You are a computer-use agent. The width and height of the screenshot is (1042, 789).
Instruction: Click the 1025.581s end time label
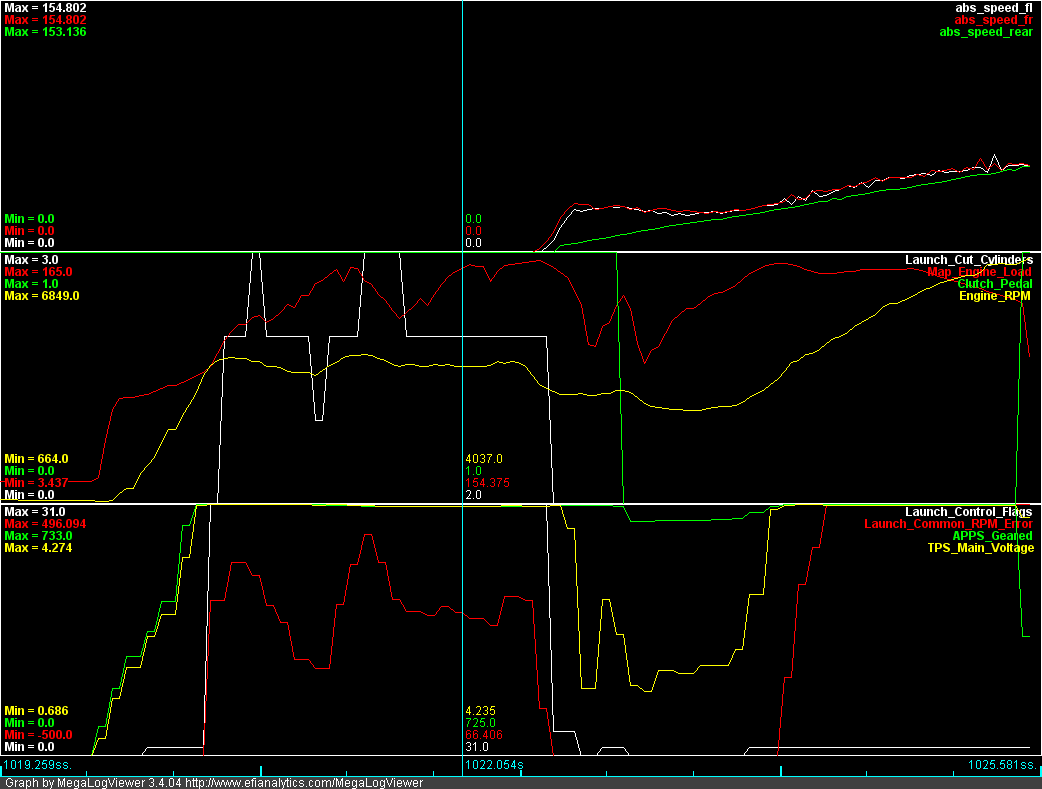click(1002, 766)
